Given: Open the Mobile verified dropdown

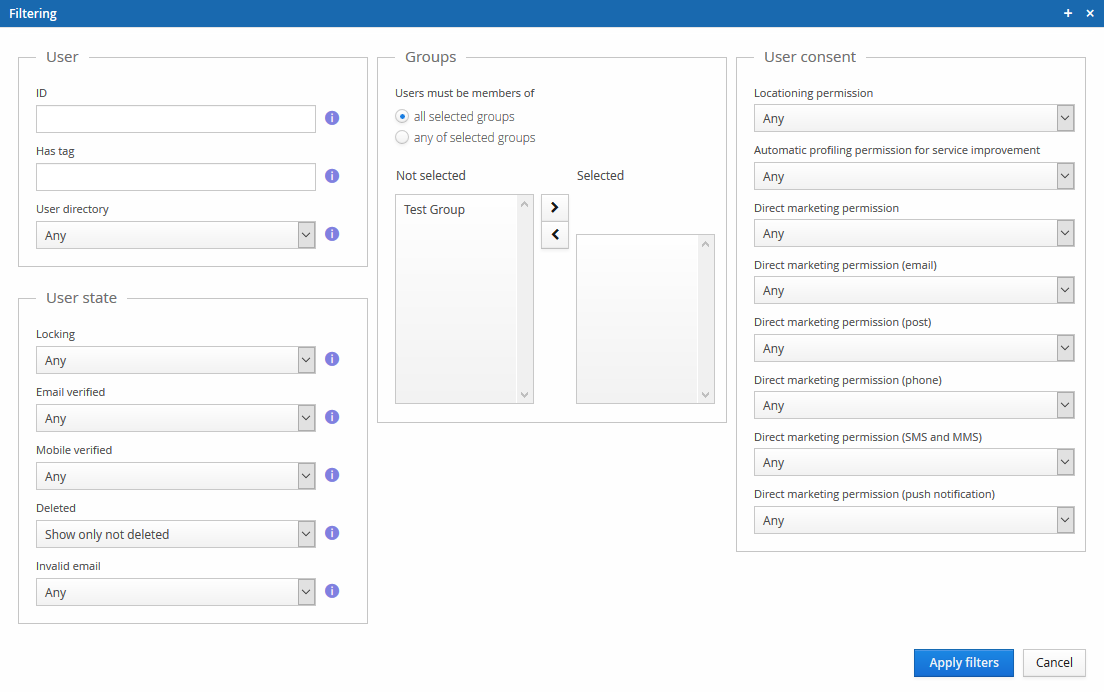Looking at the screenshot, I should click(175, 476).
